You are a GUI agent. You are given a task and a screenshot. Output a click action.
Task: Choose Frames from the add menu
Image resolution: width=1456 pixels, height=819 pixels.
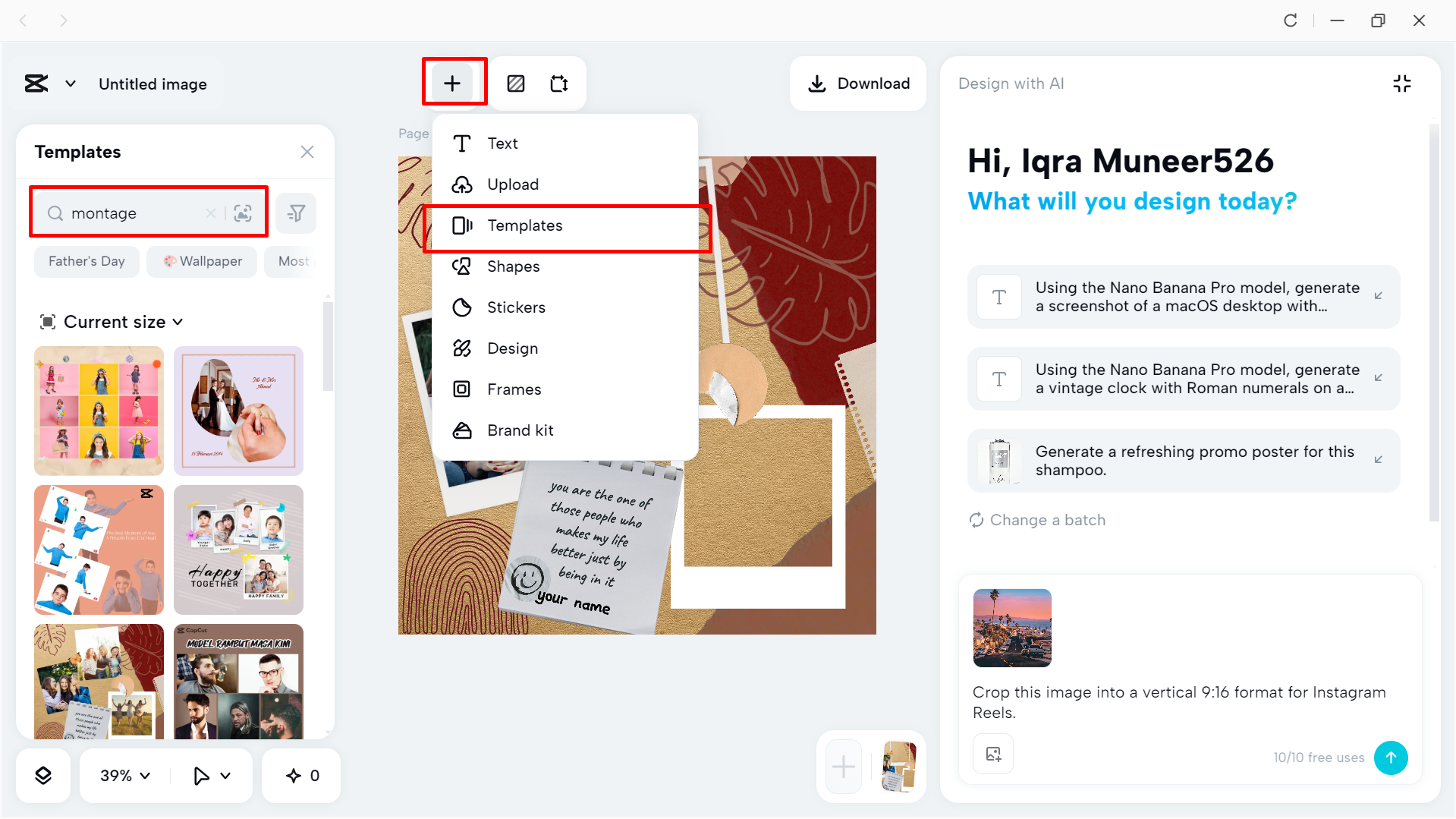565,389
